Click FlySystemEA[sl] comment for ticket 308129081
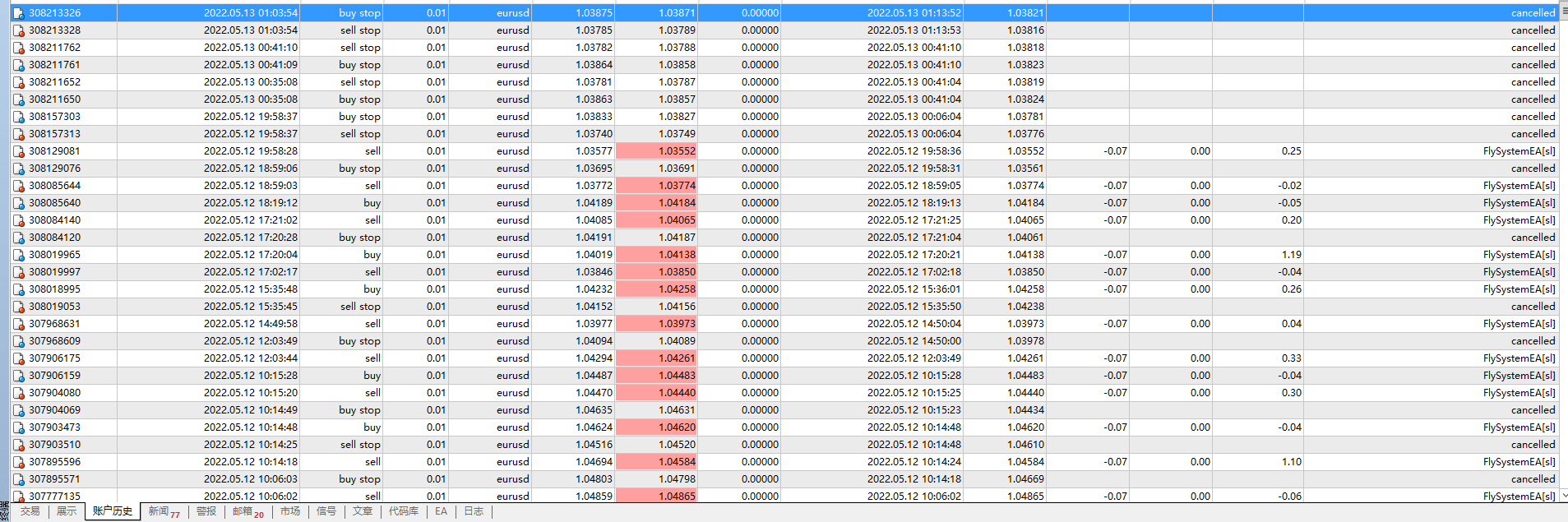 [1519, 151]
